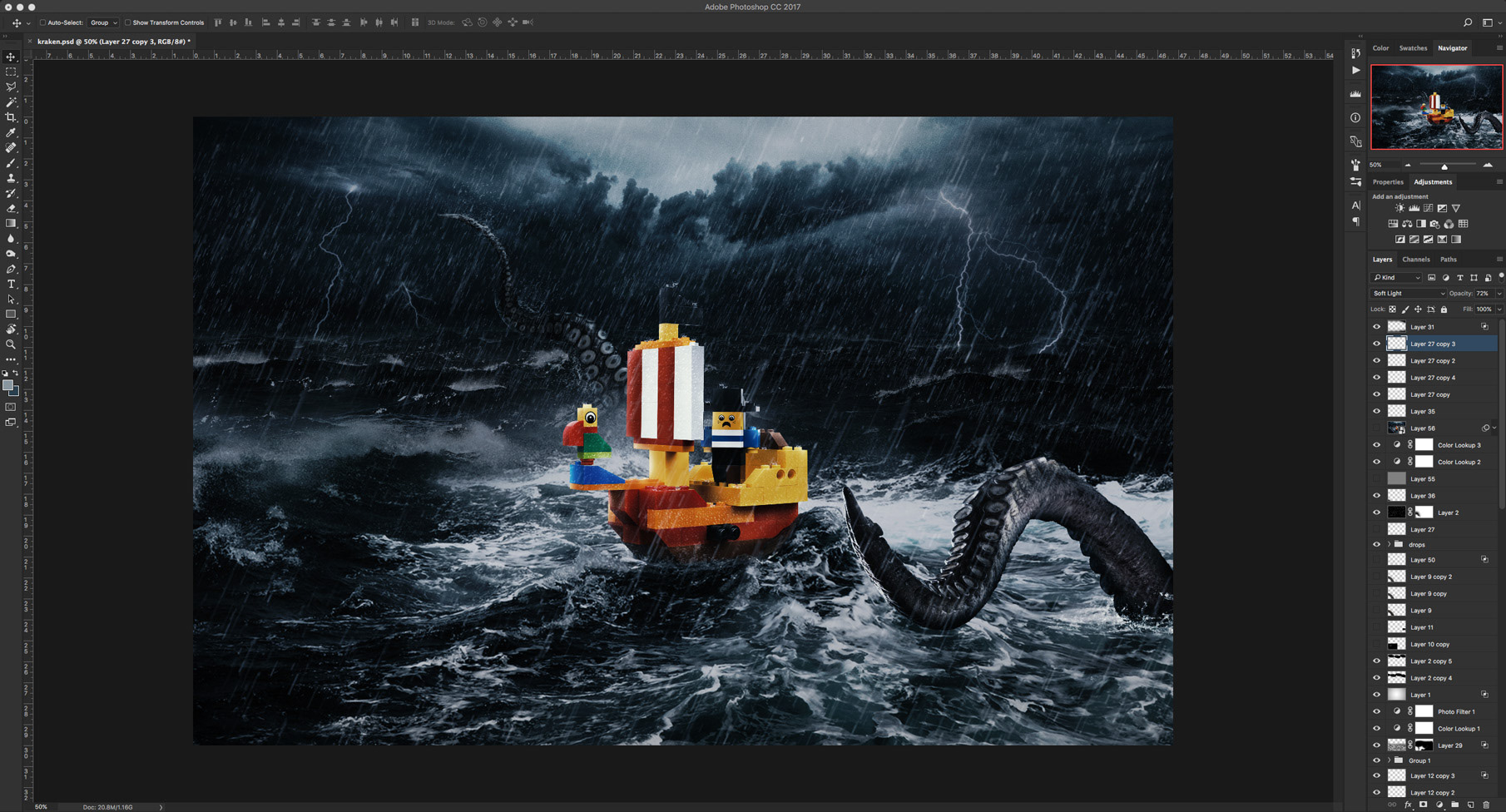Expand Group 1 folder
The image size is (1506, 812).
point(1389,760)
